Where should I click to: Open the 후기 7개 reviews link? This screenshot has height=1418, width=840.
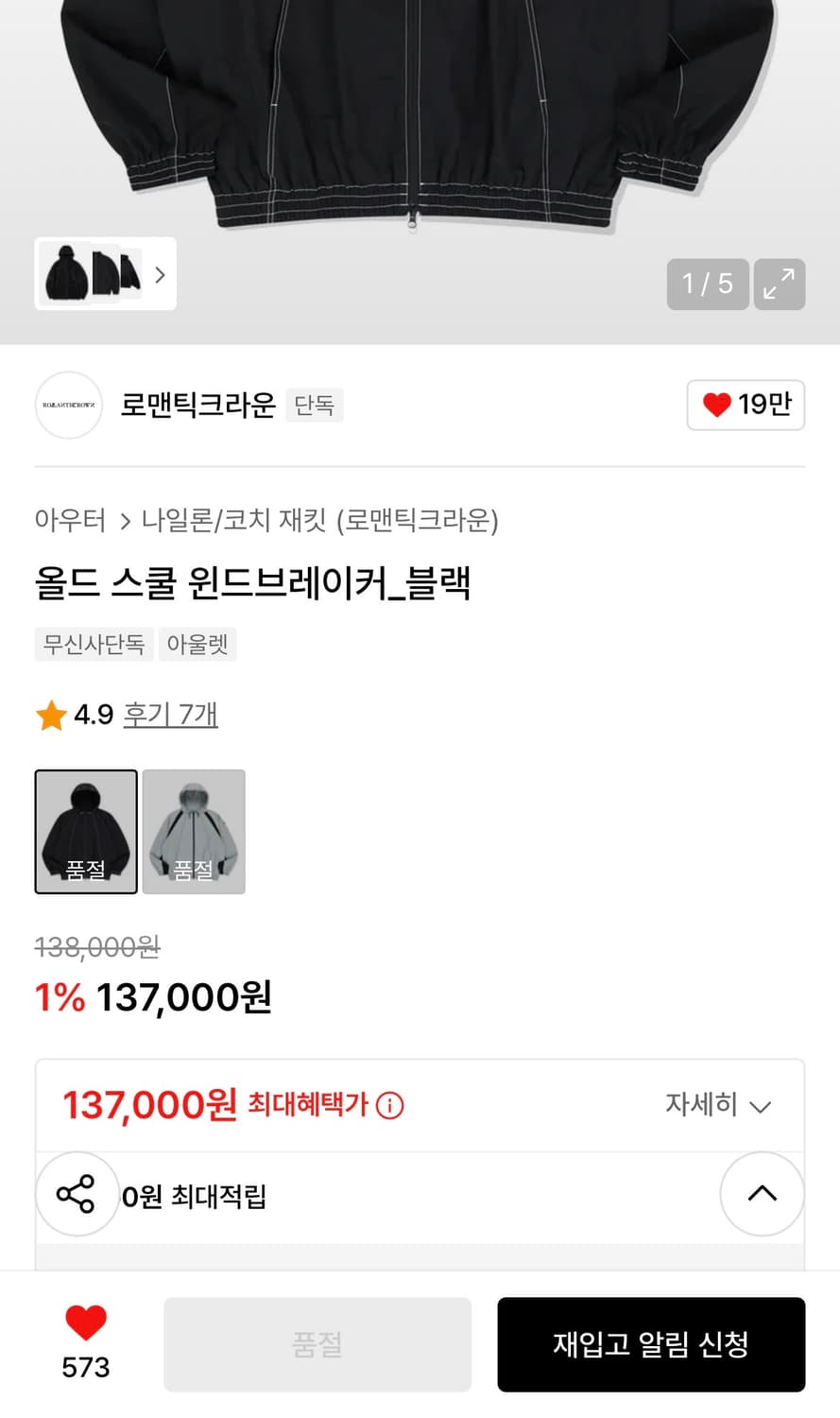coord(170,715)
